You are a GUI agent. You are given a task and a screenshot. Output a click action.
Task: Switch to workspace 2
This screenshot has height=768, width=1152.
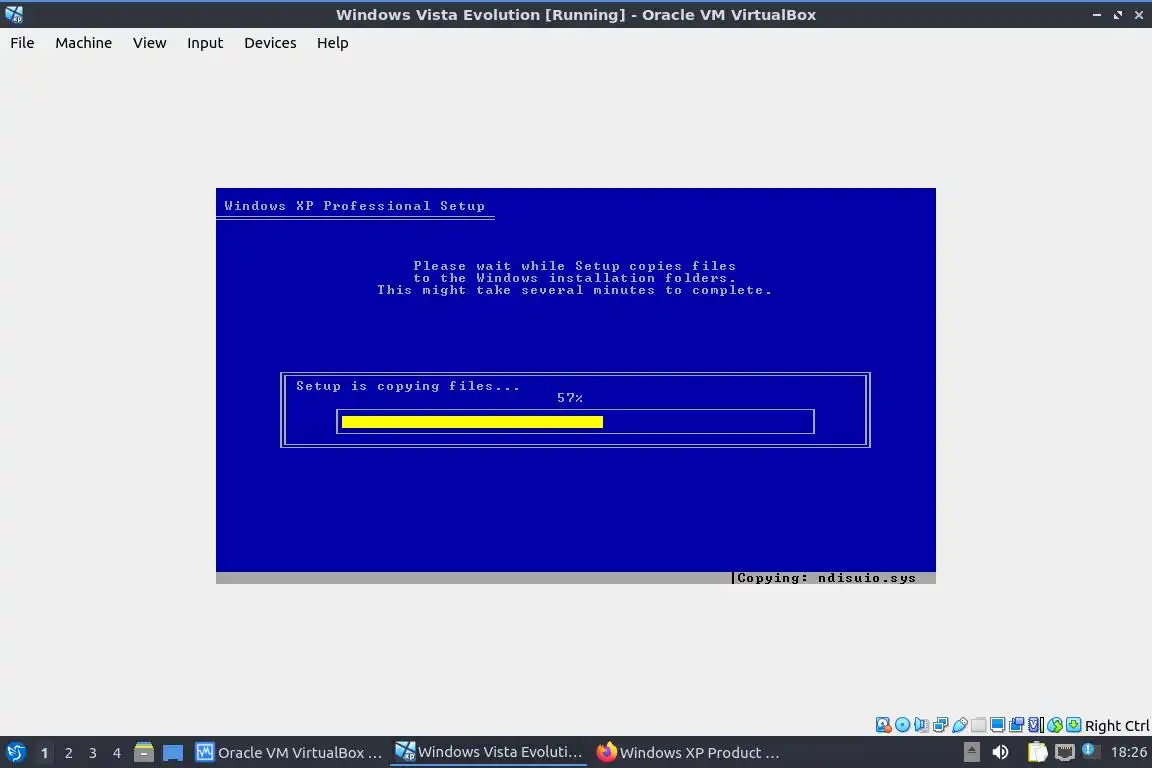click(x=68, y=753)
